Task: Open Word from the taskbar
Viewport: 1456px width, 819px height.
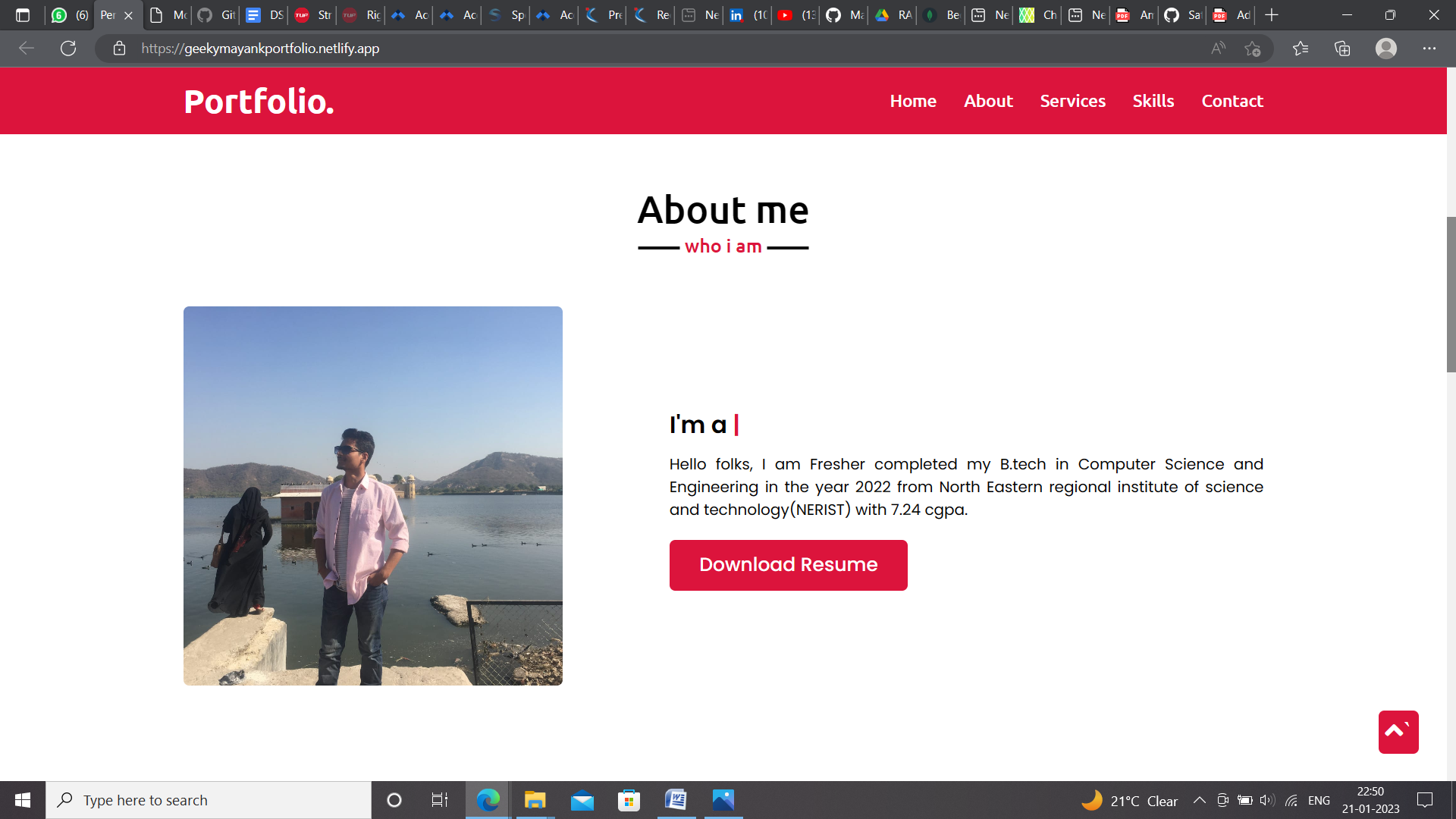Action: 676,800
